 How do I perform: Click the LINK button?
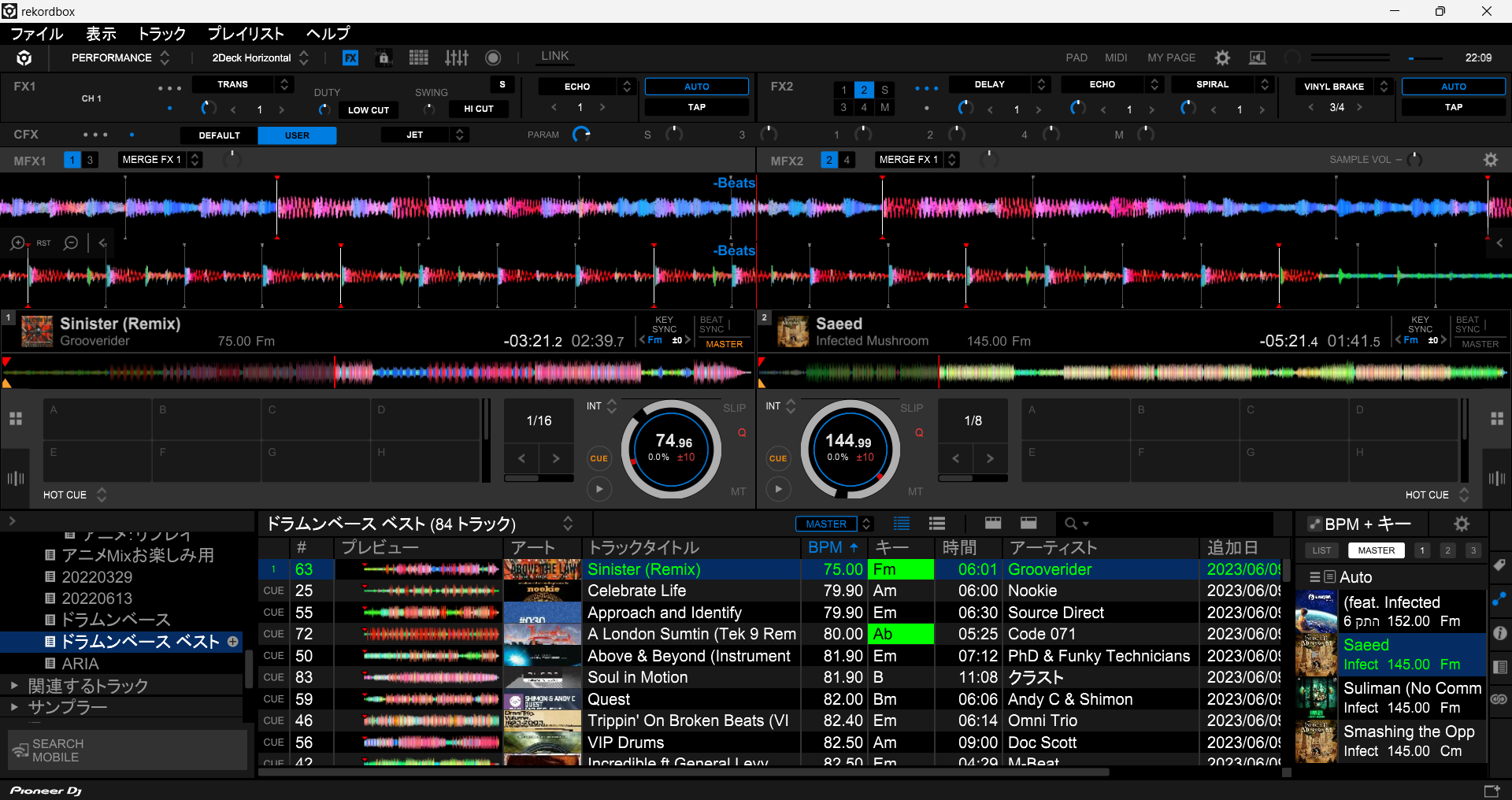(554, 56)
